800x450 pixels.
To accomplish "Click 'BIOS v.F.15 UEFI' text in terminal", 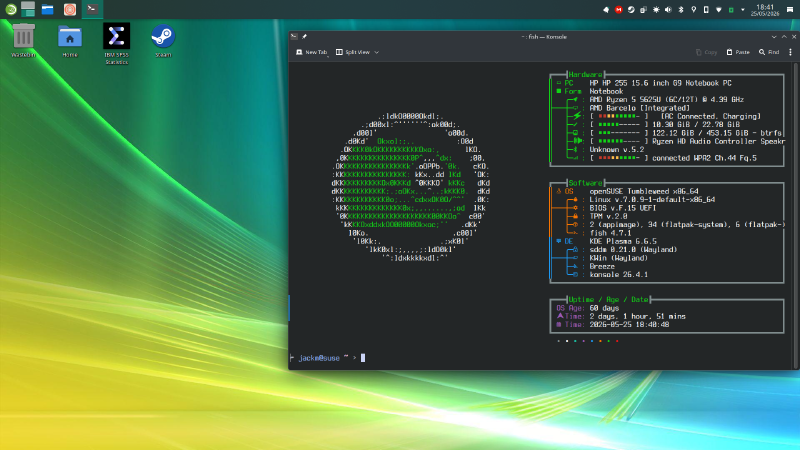I will click(623, 208).
